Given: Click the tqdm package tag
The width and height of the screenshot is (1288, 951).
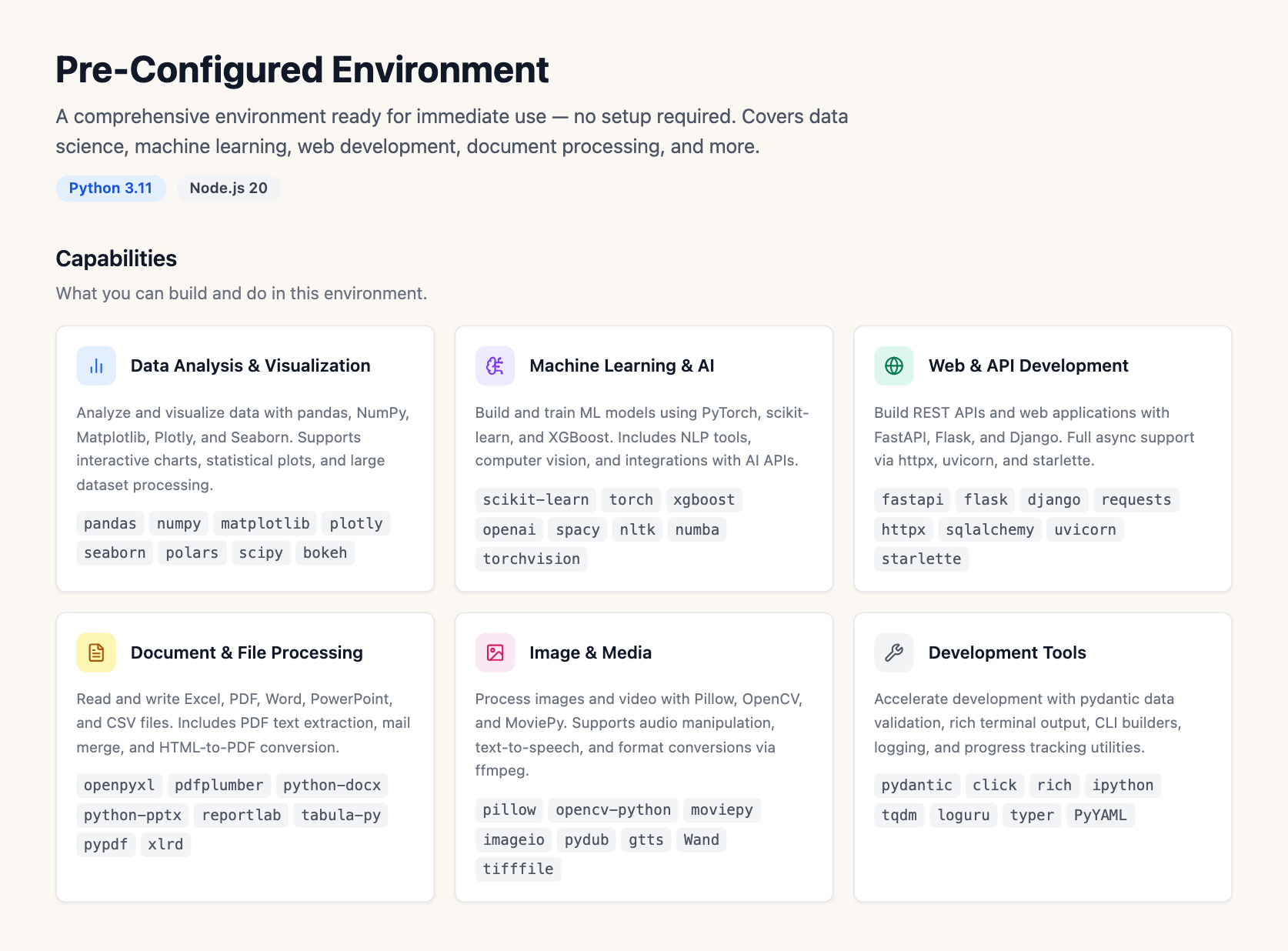Looking at the screenshot, I should coord(899,815).
